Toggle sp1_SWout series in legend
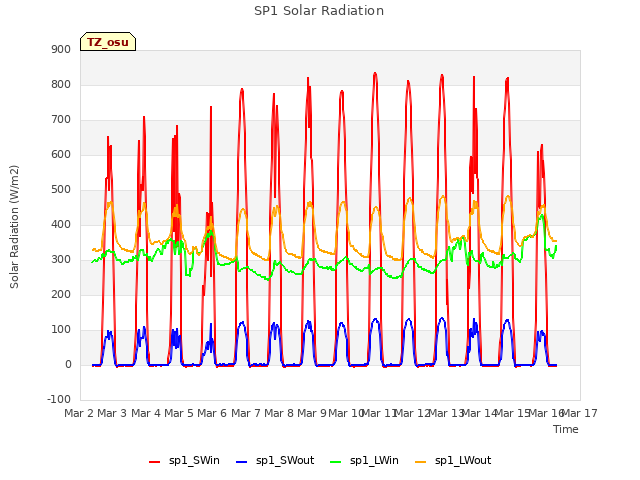Viewport: 640px width, 480px height. pos(275,460)
